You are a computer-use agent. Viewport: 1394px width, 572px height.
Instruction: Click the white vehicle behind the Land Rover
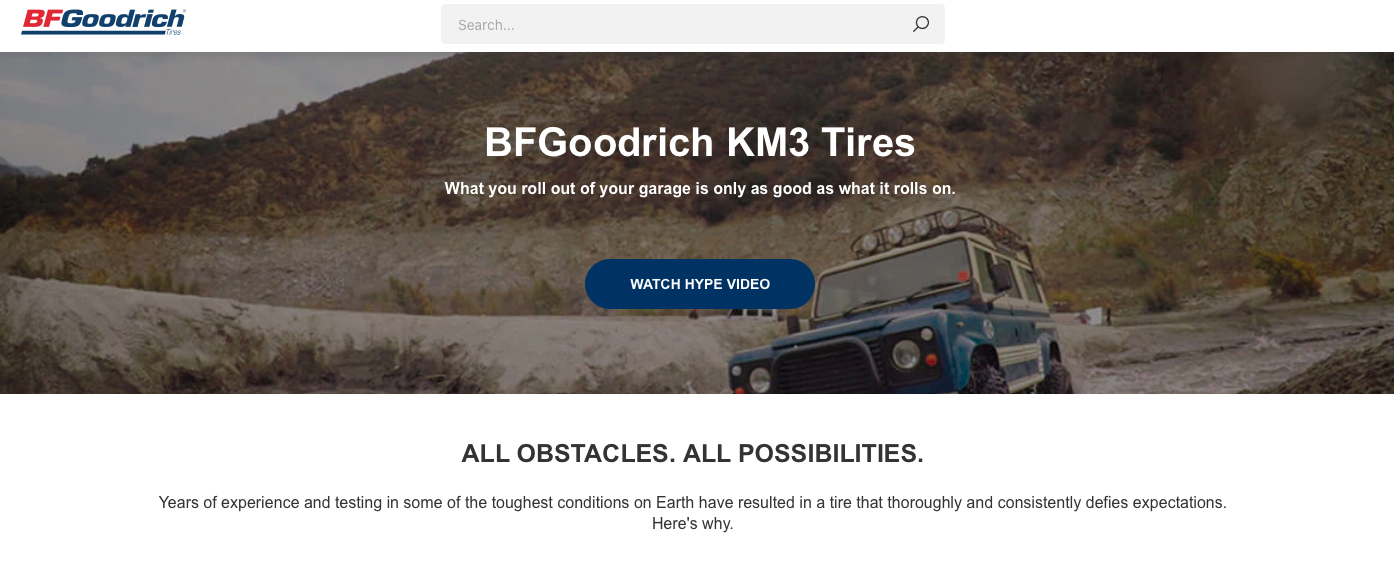click(x=754, y=312)
